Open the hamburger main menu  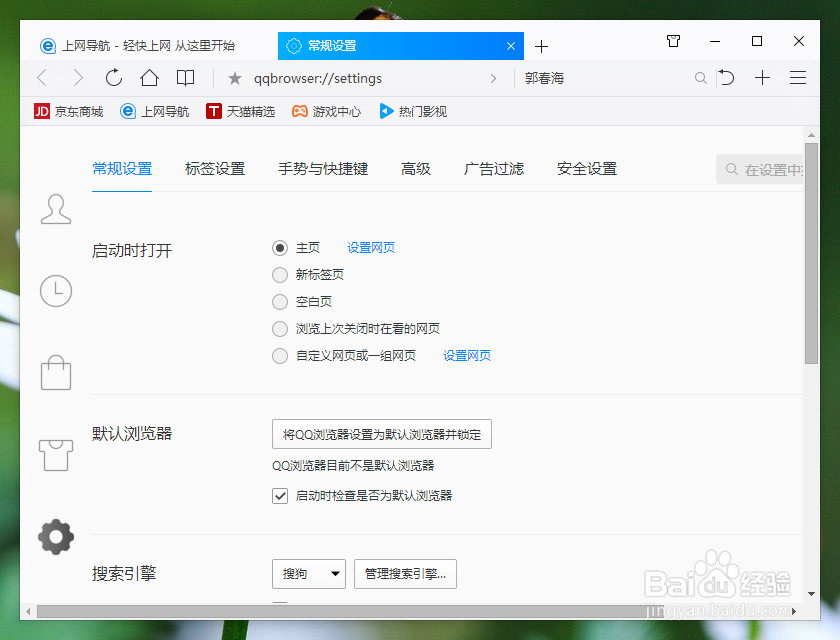[798, 78]
